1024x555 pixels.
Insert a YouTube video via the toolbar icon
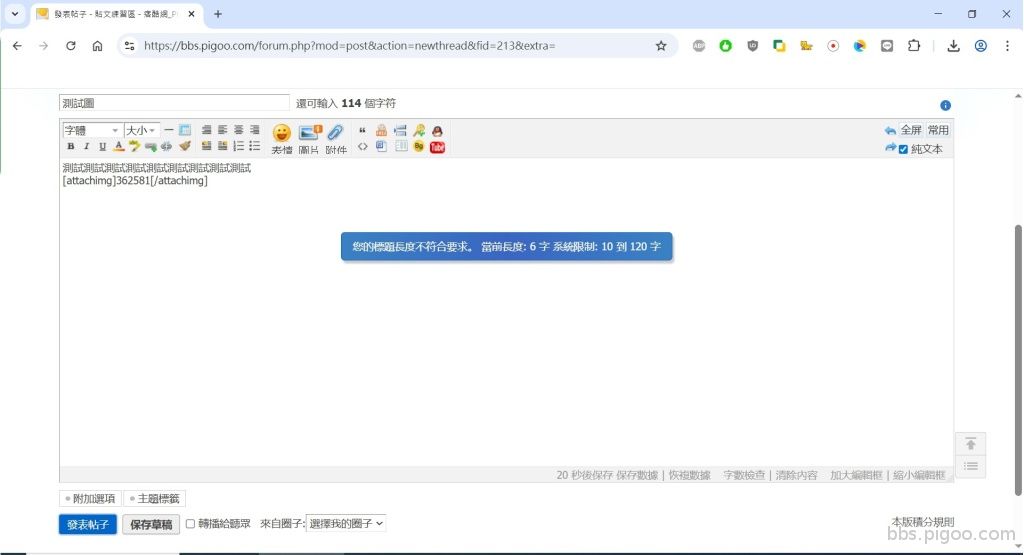coord(437,147)
